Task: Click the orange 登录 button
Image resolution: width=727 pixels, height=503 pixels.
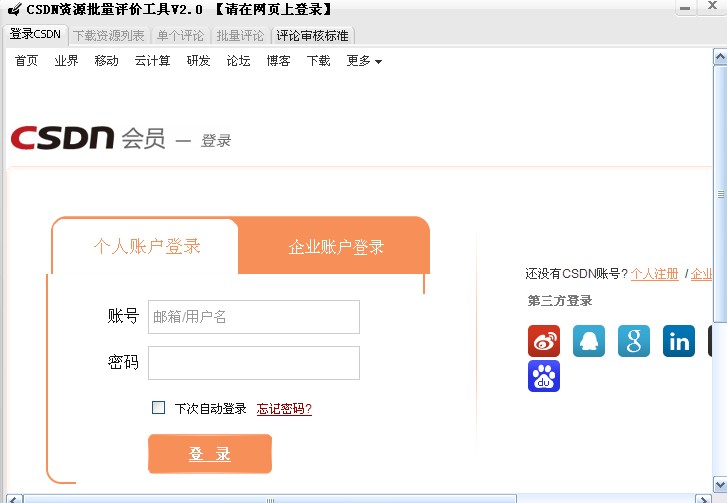Action: pos(210,453)
